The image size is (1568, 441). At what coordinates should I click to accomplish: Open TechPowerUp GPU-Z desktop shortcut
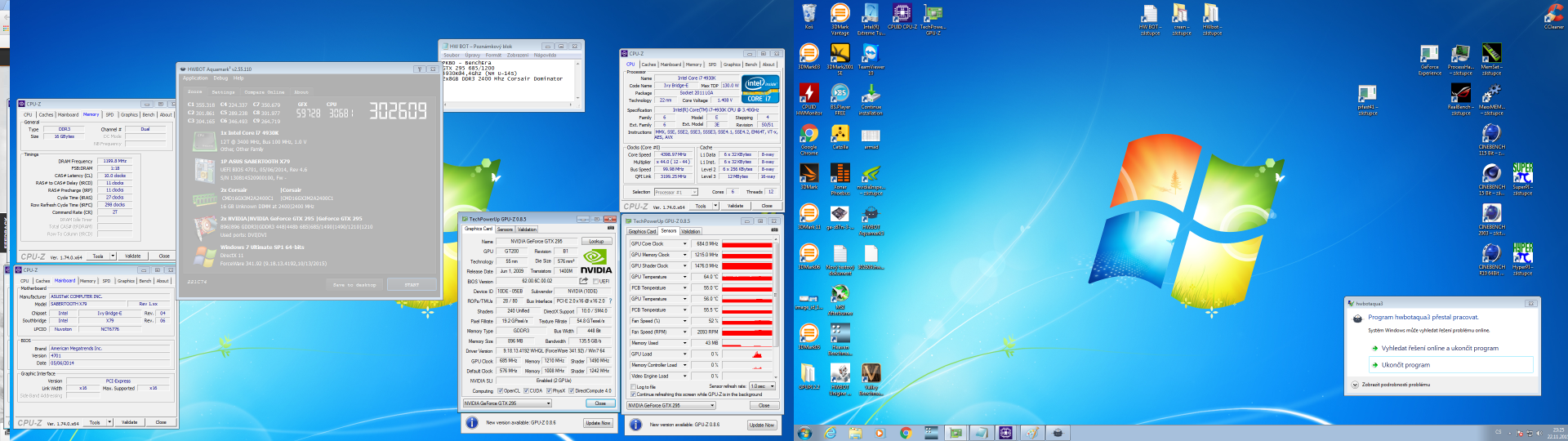(933, 19)
